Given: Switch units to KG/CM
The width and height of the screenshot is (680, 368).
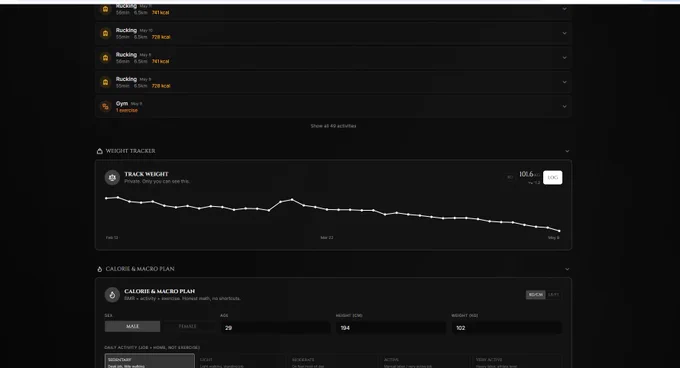Looking at the screenshot, I should pyautogui.click(x=535, y=295).
